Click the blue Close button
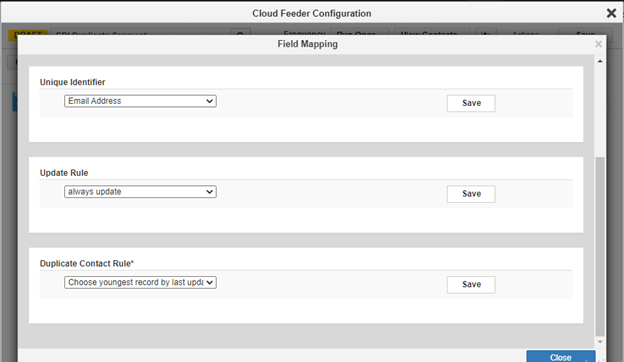 [x=561, y=356]
